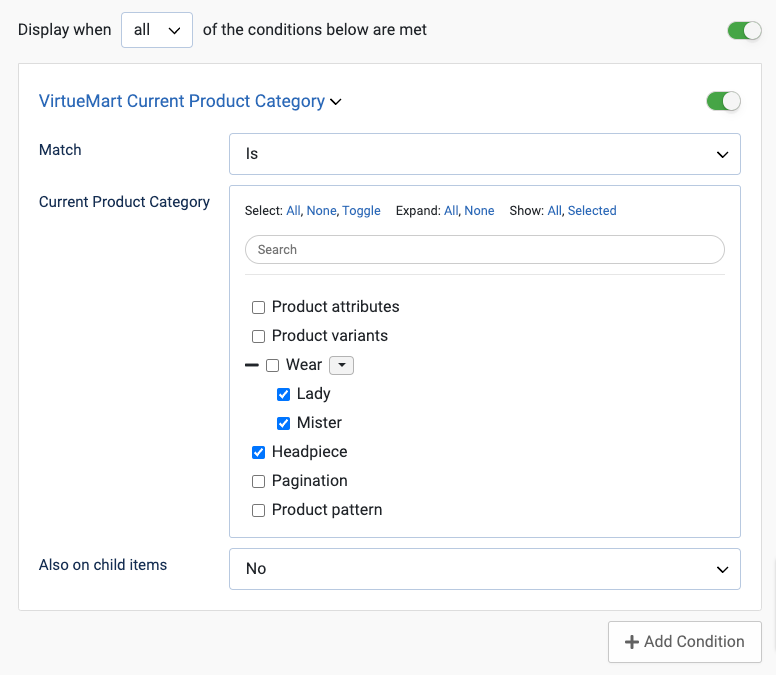The image size is (776, 675).
Task: Uncheck the Mister checkbox
Action: pos(283,424)
